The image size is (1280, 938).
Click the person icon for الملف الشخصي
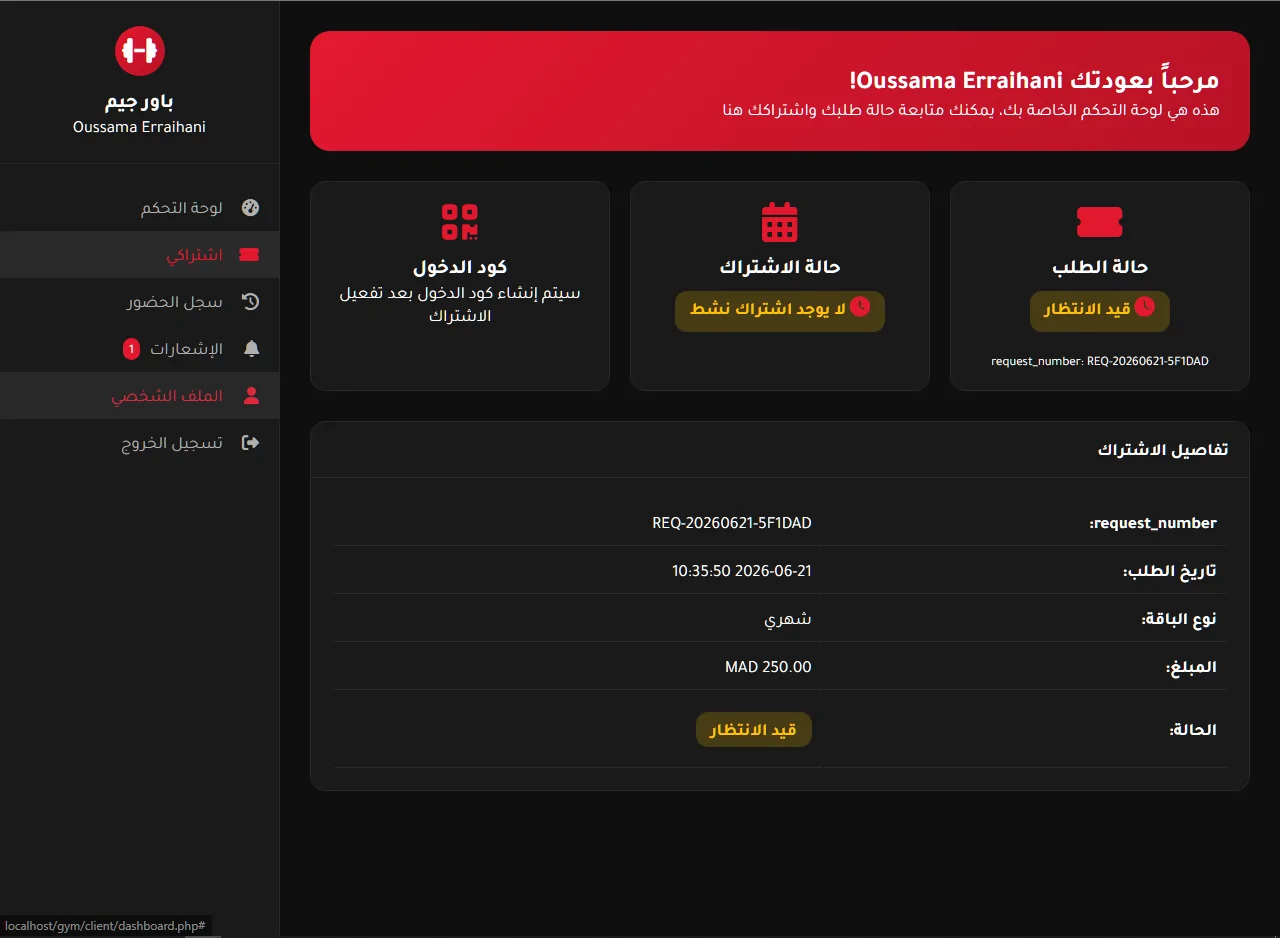251,395
